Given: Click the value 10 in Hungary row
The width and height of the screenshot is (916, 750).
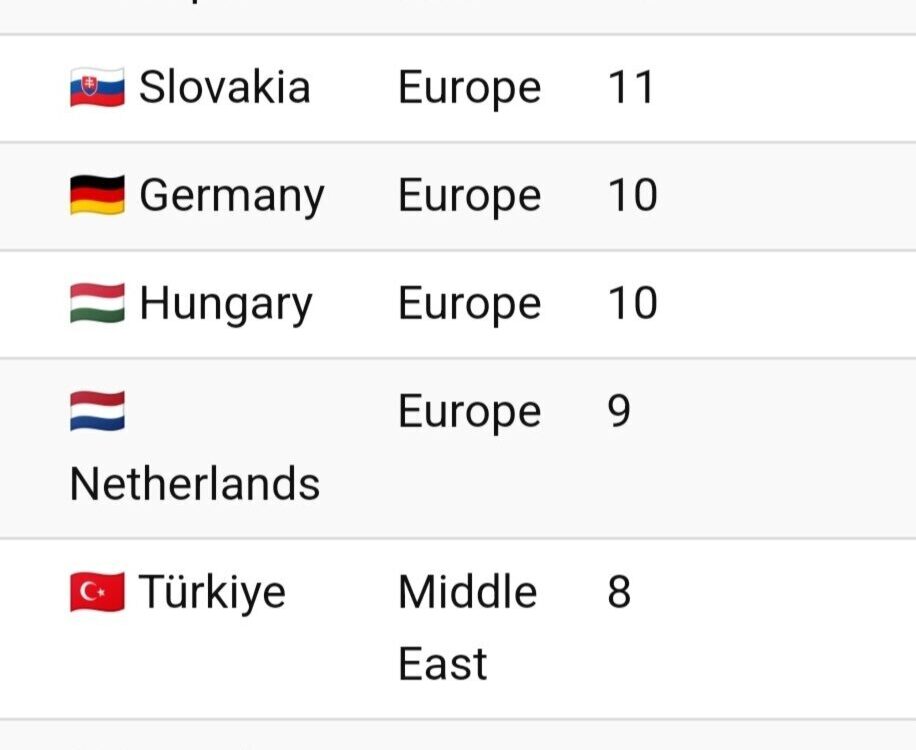Looking at the screenshot, I should [633, 303].
